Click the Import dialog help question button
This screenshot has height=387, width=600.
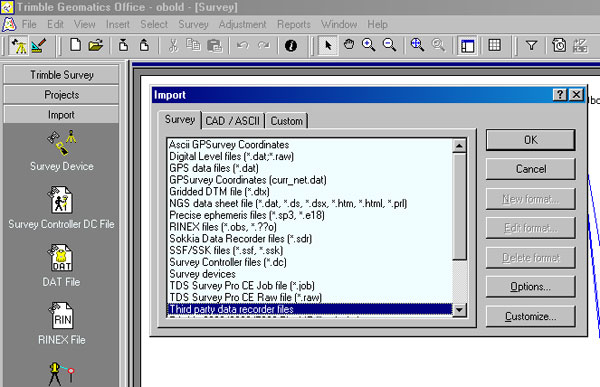point(560,95)
